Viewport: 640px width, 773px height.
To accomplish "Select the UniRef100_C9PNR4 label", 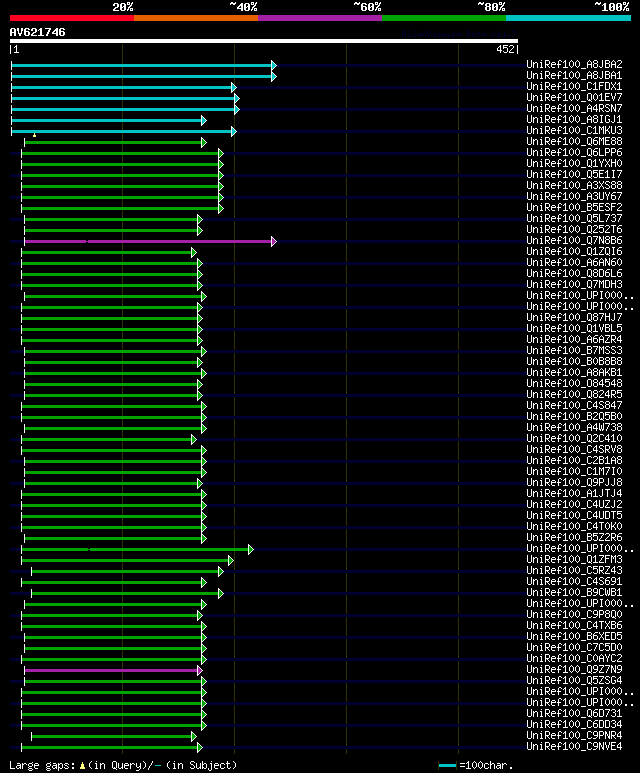I will click(x=574, y=736).
